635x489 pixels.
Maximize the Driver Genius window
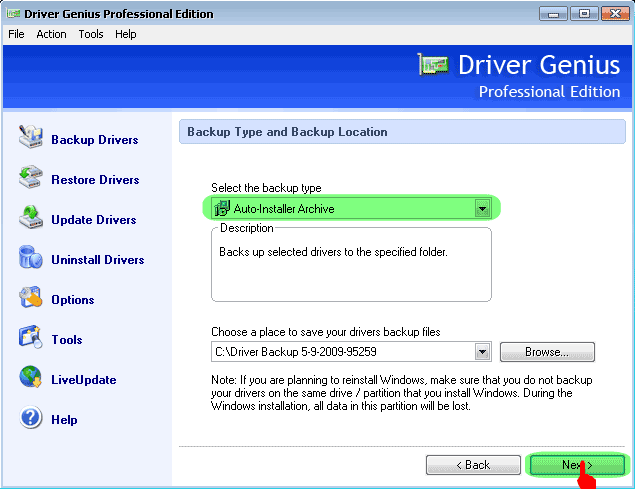[x=584, y=14]
